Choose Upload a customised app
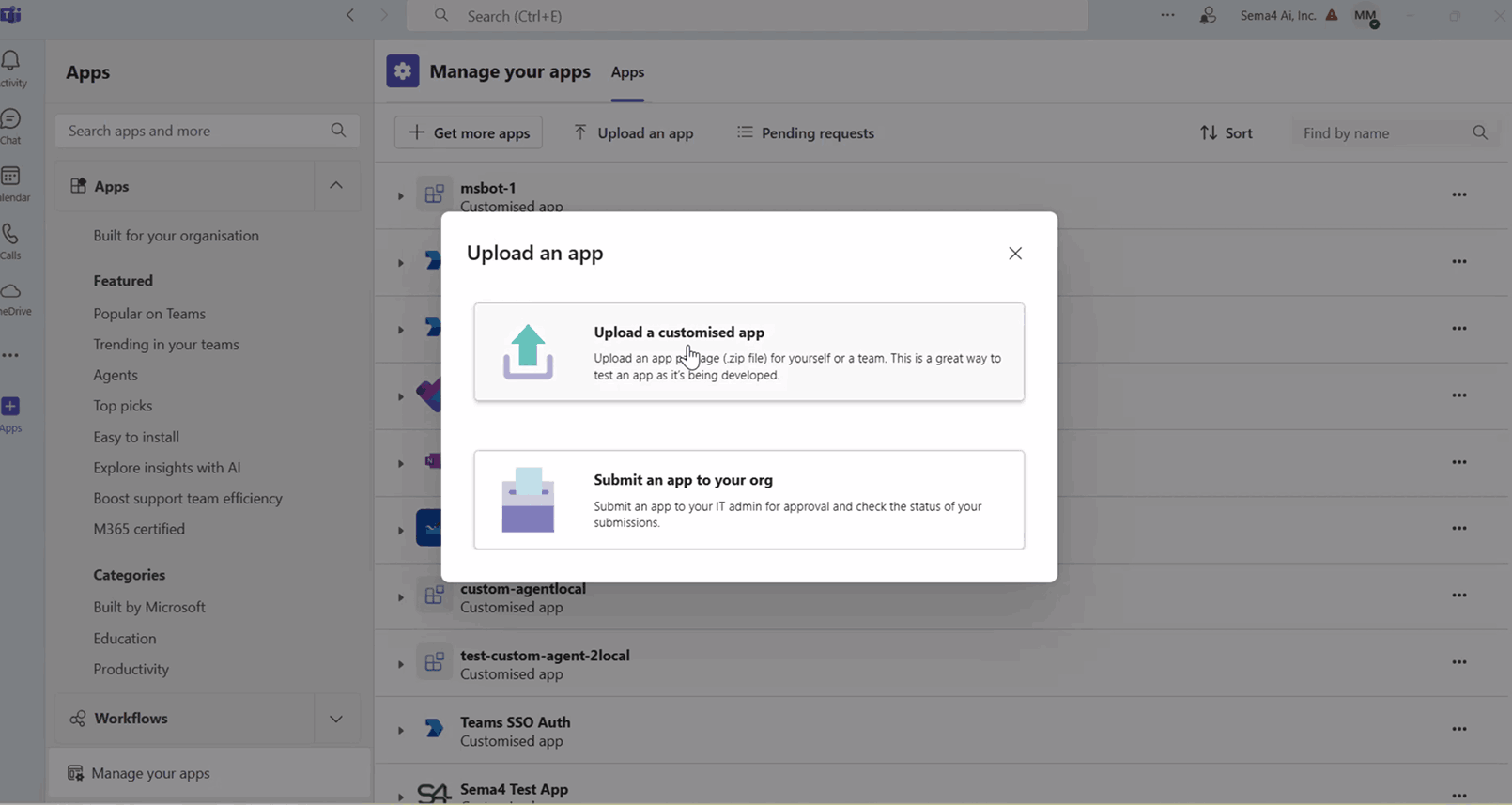Image resolution: width=1512 pixels, height=805 pixels. 748,352
